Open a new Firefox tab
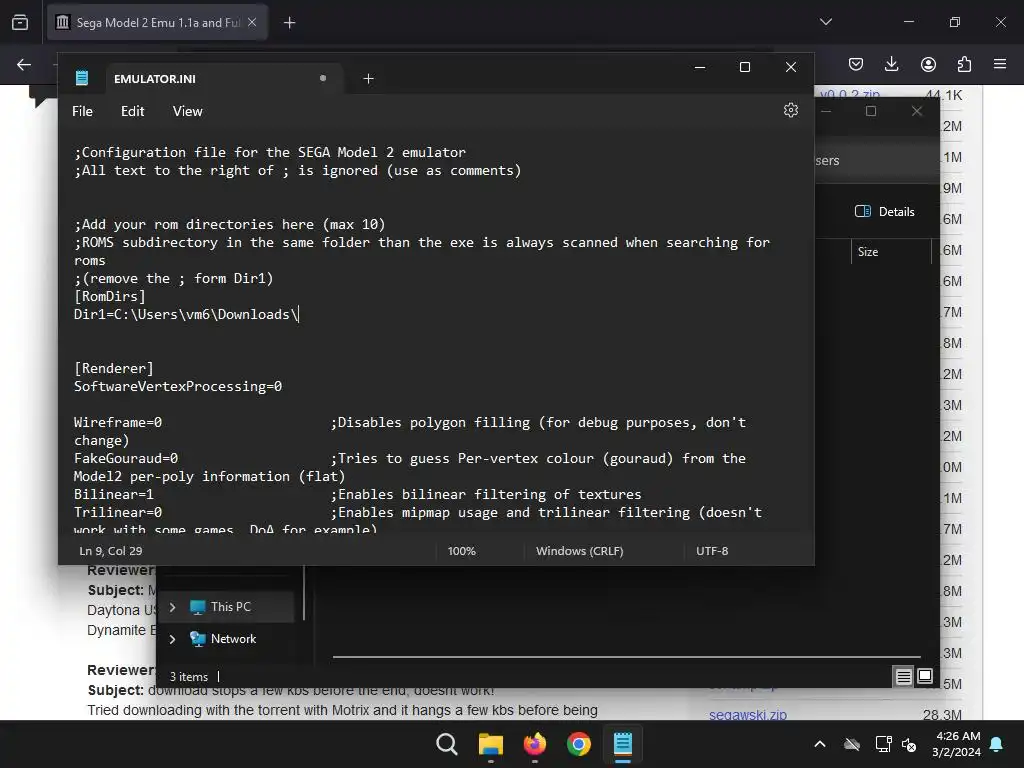The image size is (1024, 768). [289, 23]
